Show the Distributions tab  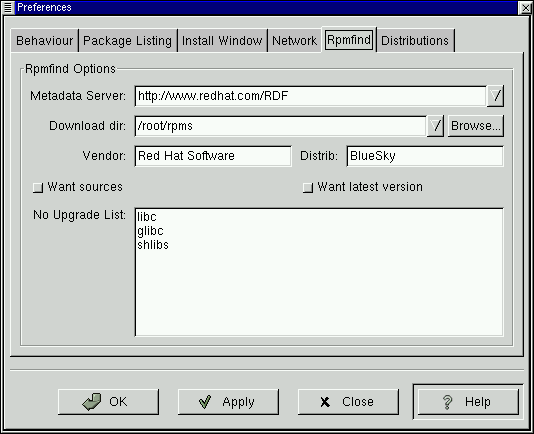click(415, 41)
